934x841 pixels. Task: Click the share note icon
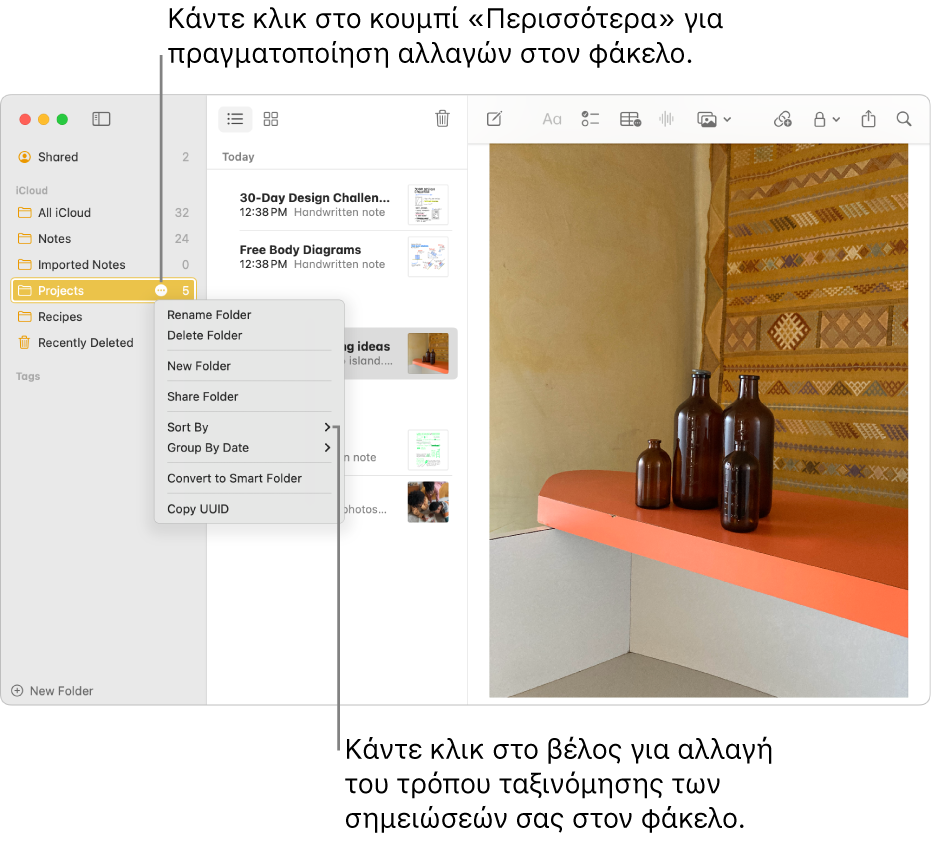pos(868,119)
